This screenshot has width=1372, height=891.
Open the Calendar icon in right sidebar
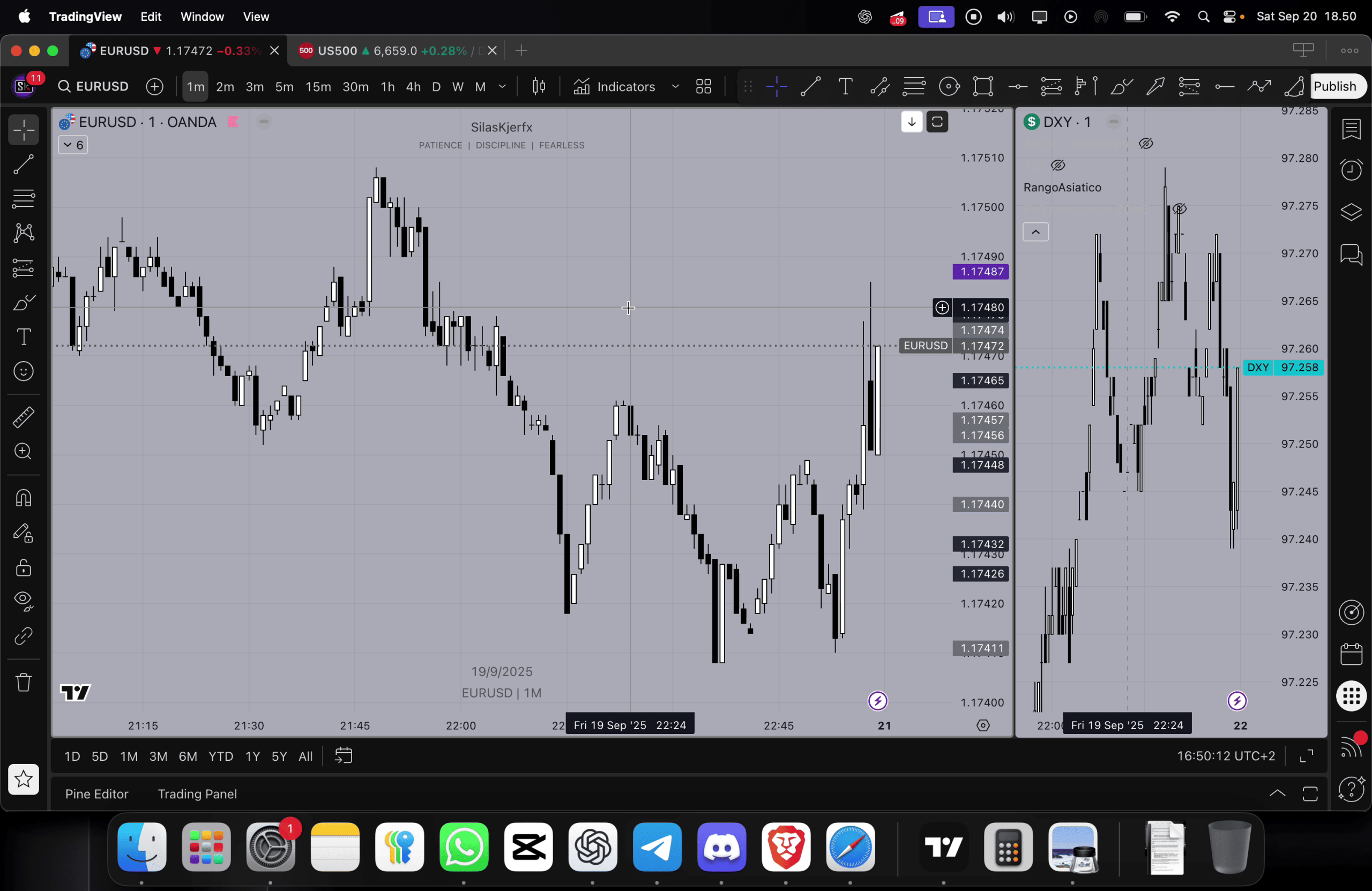[x=1351, y=655]
